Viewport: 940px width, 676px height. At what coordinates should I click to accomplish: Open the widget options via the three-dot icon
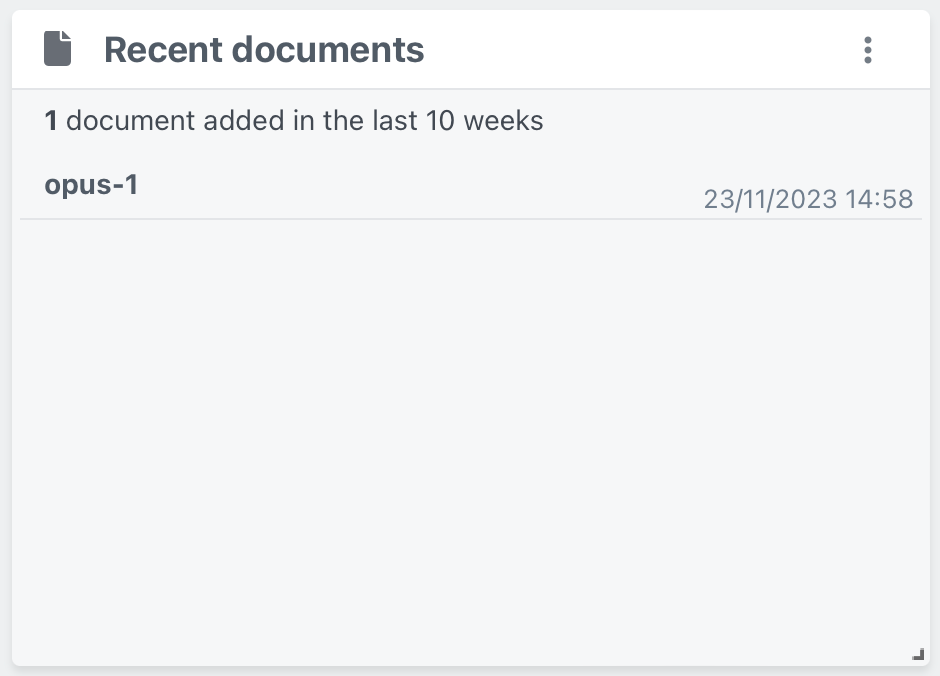[868, 50]
